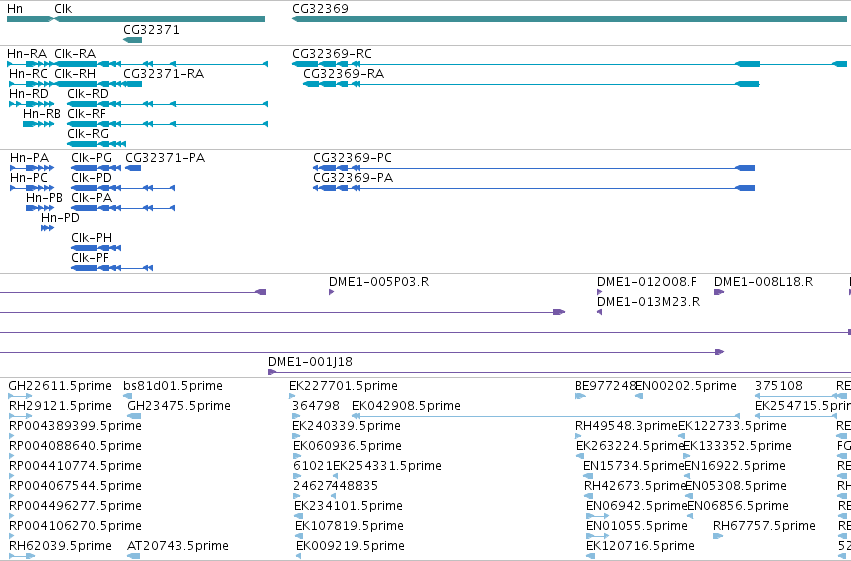Image resolution: width=851 pixels, height=561 pixels.
Task: Click the Clk-RD transcript label
Action: coord(88,94)
